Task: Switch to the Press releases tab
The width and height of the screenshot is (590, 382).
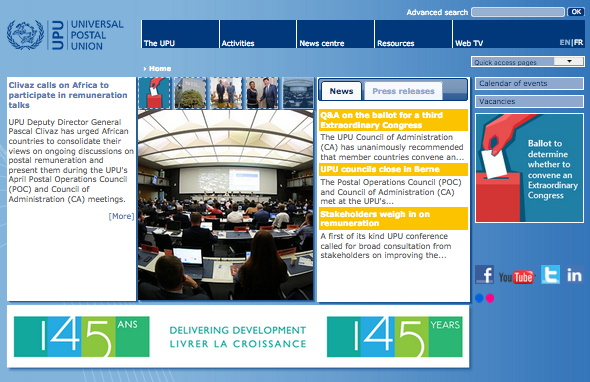Action: coord(403,91)
